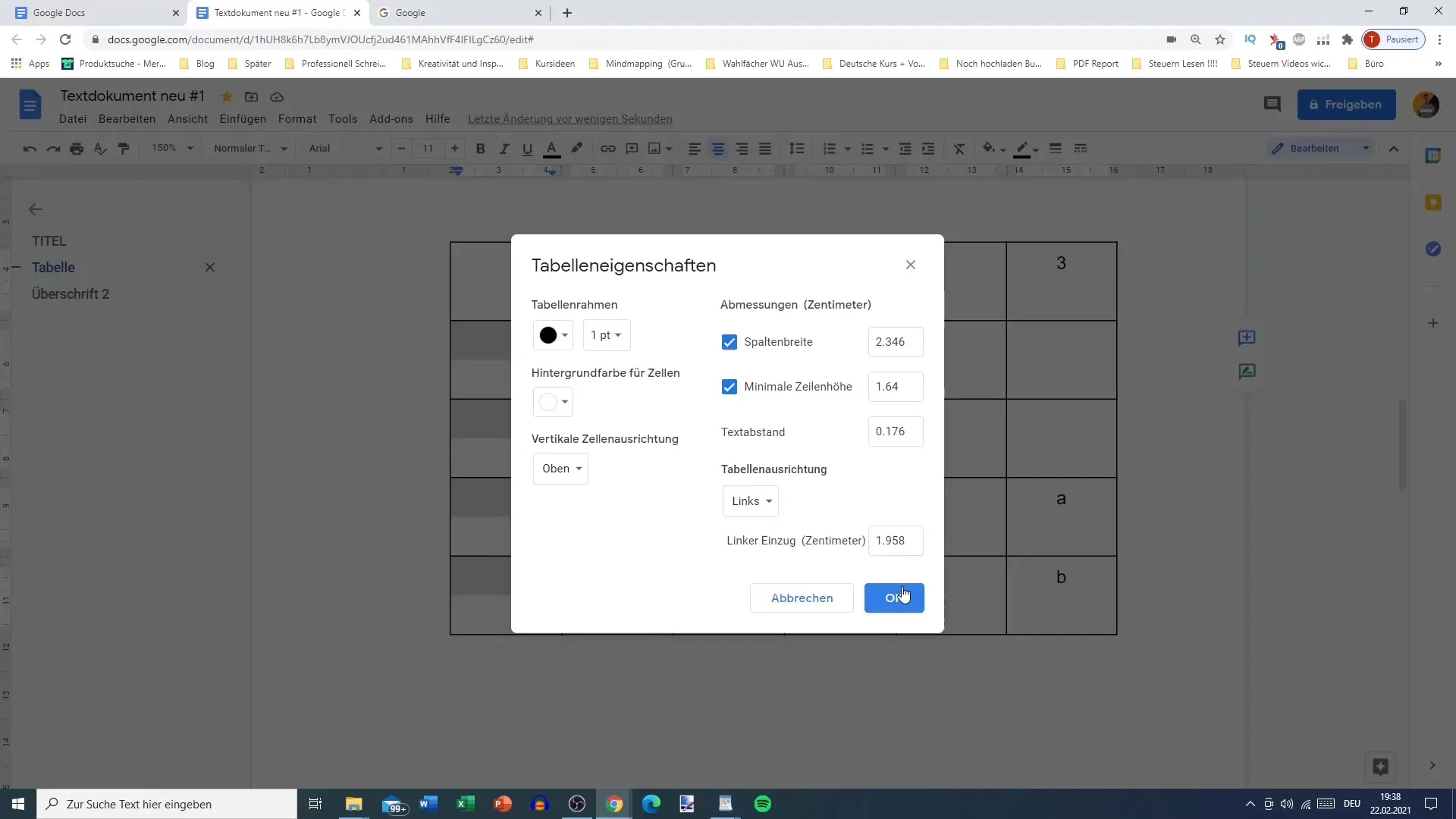
Task: Click the Underline formatting icon
Action: pos(527,148)
